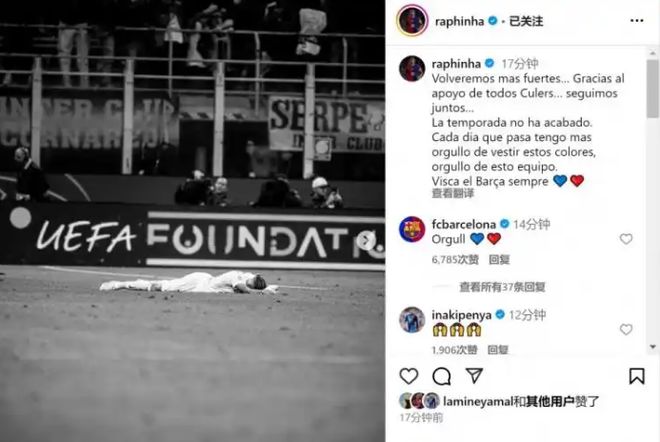The width and height of the screenshot is (660, 442).
Task: Open the comment bubble icon
Action: point(441,376)
